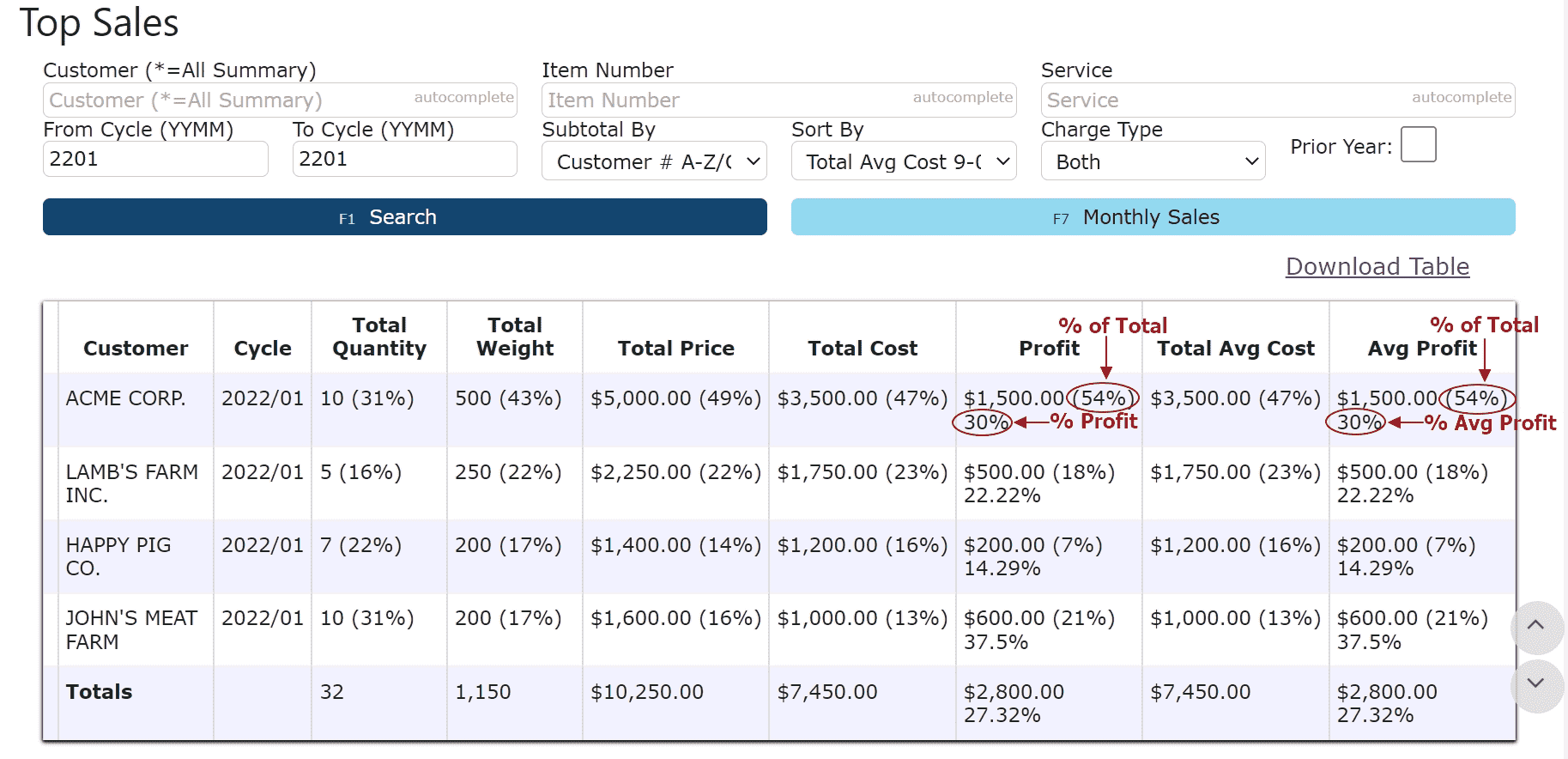Click the F7 Monthly Sales button
Screen dimensions: 1568x759
tap(1153, 217)
